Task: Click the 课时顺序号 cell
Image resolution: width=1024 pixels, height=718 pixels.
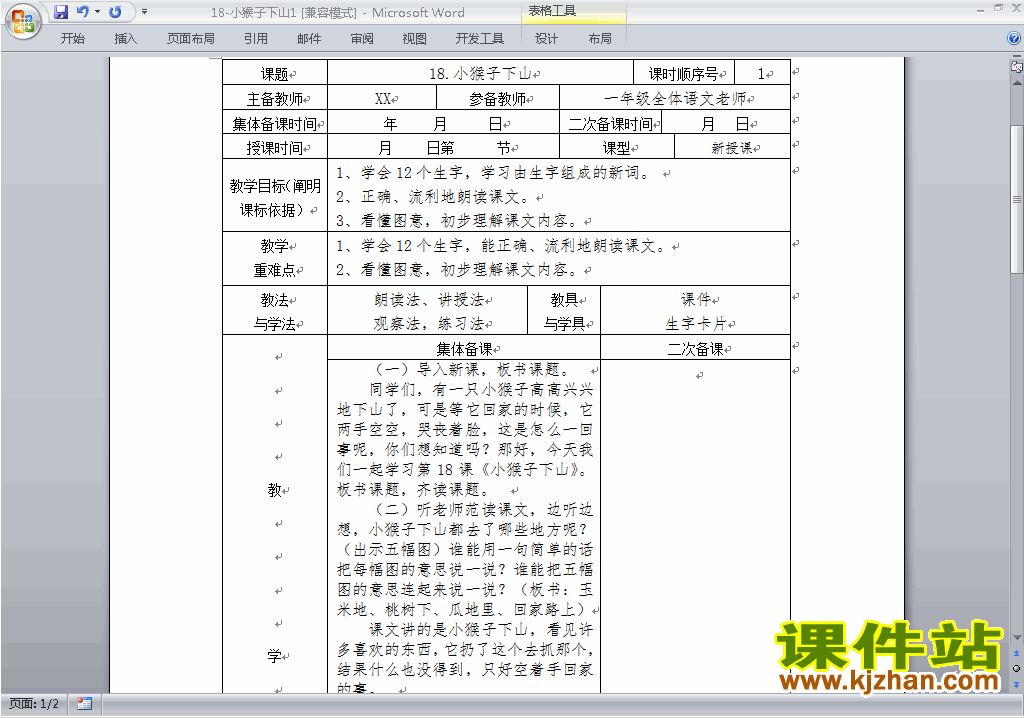Action: pyautogui.click(x=684, y=73)
